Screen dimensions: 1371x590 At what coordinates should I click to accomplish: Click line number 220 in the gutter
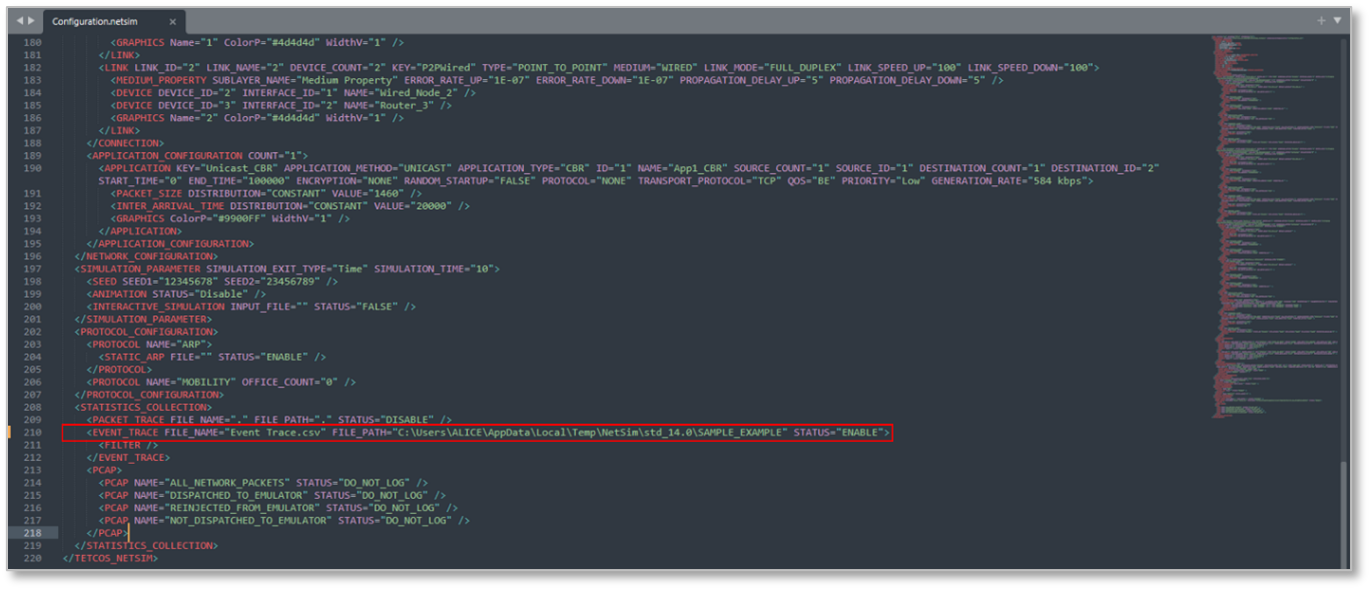click(x=31, y=558)
